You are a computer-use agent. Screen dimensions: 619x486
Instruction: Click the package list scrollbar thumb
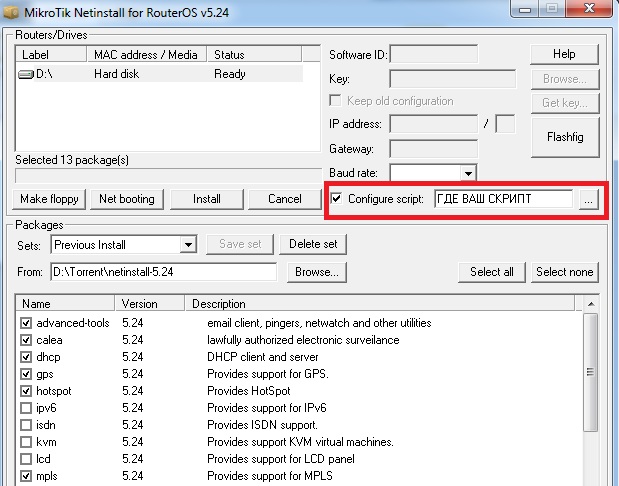tap(591, 372)
